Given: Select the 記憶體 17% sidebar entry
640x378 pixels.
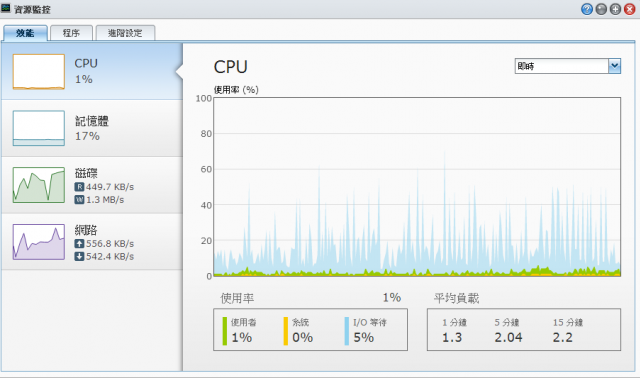Looking at the screenshot, I should 92,128.
